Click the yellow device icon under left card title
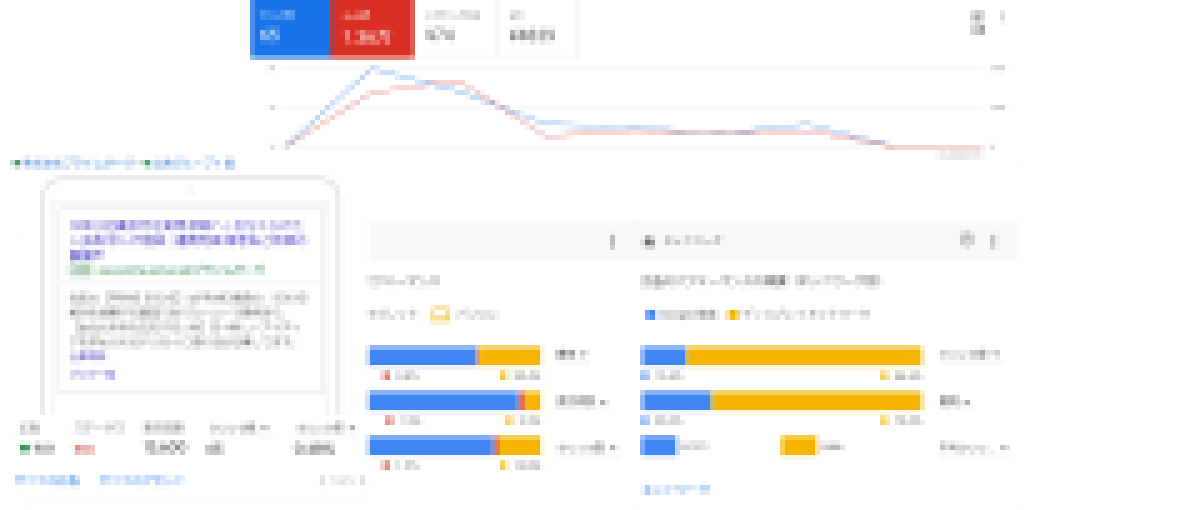Viewport: 1200px width, 510px height. tap(440, 314)
